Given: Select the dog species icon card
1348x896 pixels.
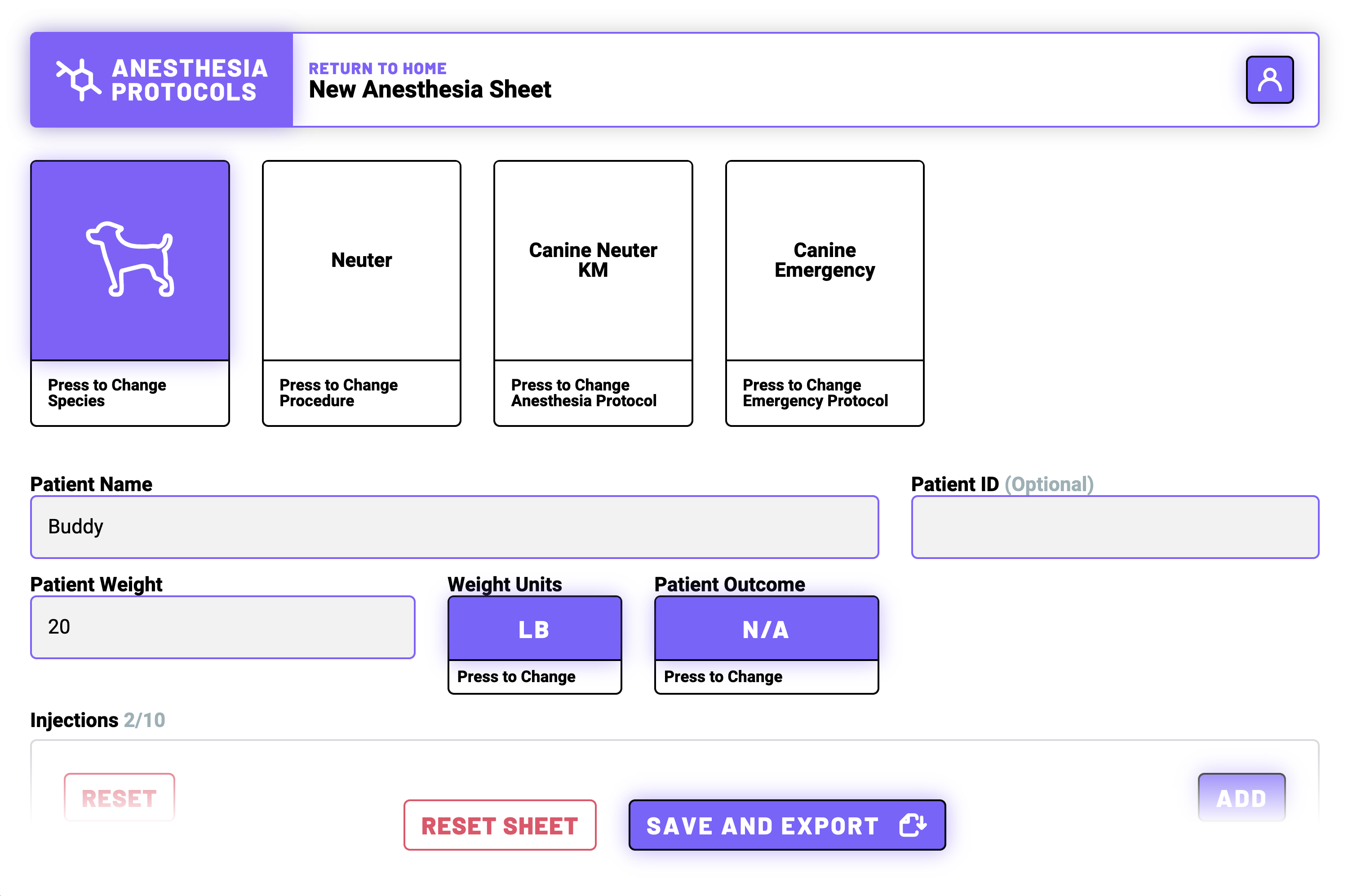Looking at the screenshot, I should click(x=130, y=261).
